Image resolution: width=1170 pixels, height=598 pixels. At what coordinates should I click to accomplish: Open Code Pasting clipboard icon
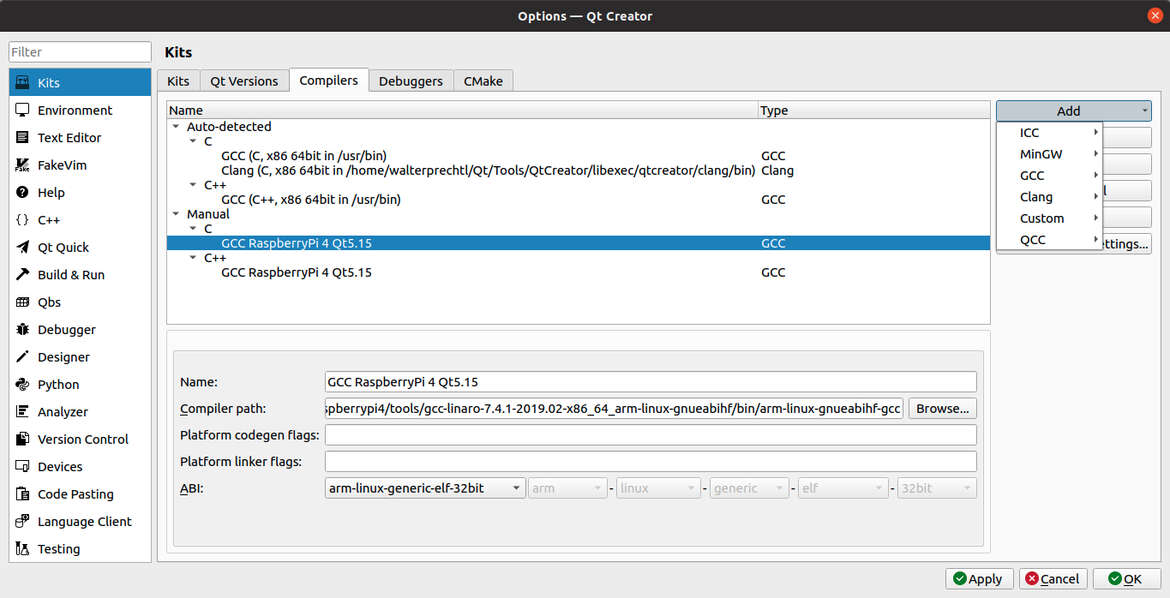(22, 494)
